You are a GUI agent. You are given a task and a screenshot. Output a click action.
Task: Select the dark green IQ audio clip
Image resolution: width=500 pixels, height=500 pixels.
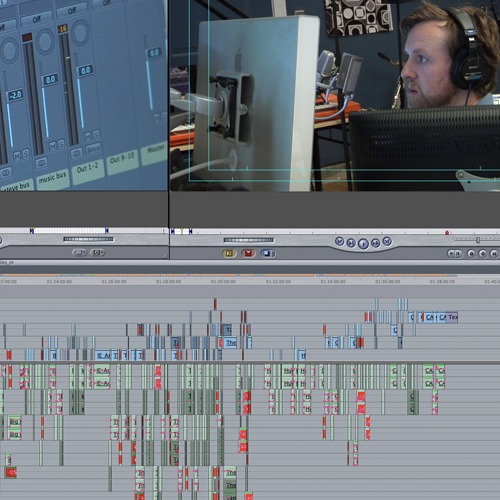413,397
